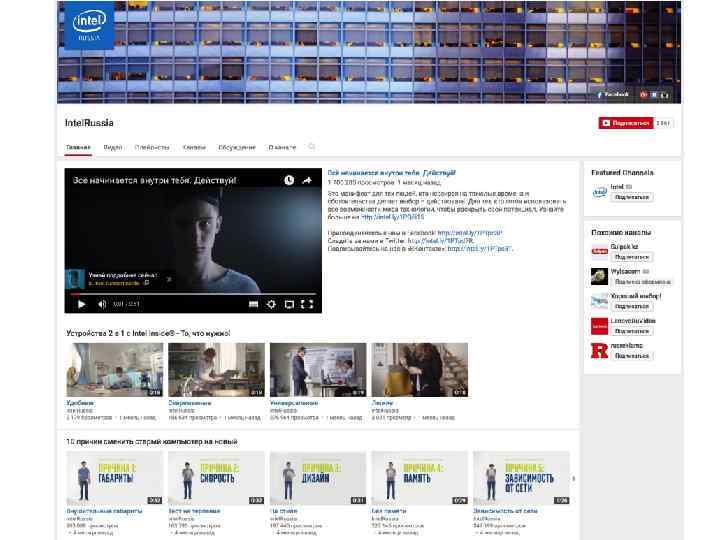Viewport: 720px width, 540px height.
Task: Subscribe to the red R channel
Action: [x=632, y=356]
